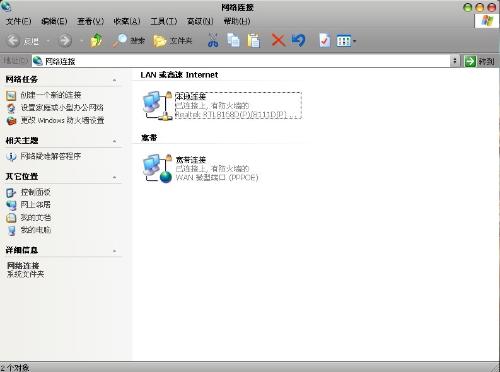Click the Cut scissors icon
The image size is (500, 372).
(x=213, y=40)
